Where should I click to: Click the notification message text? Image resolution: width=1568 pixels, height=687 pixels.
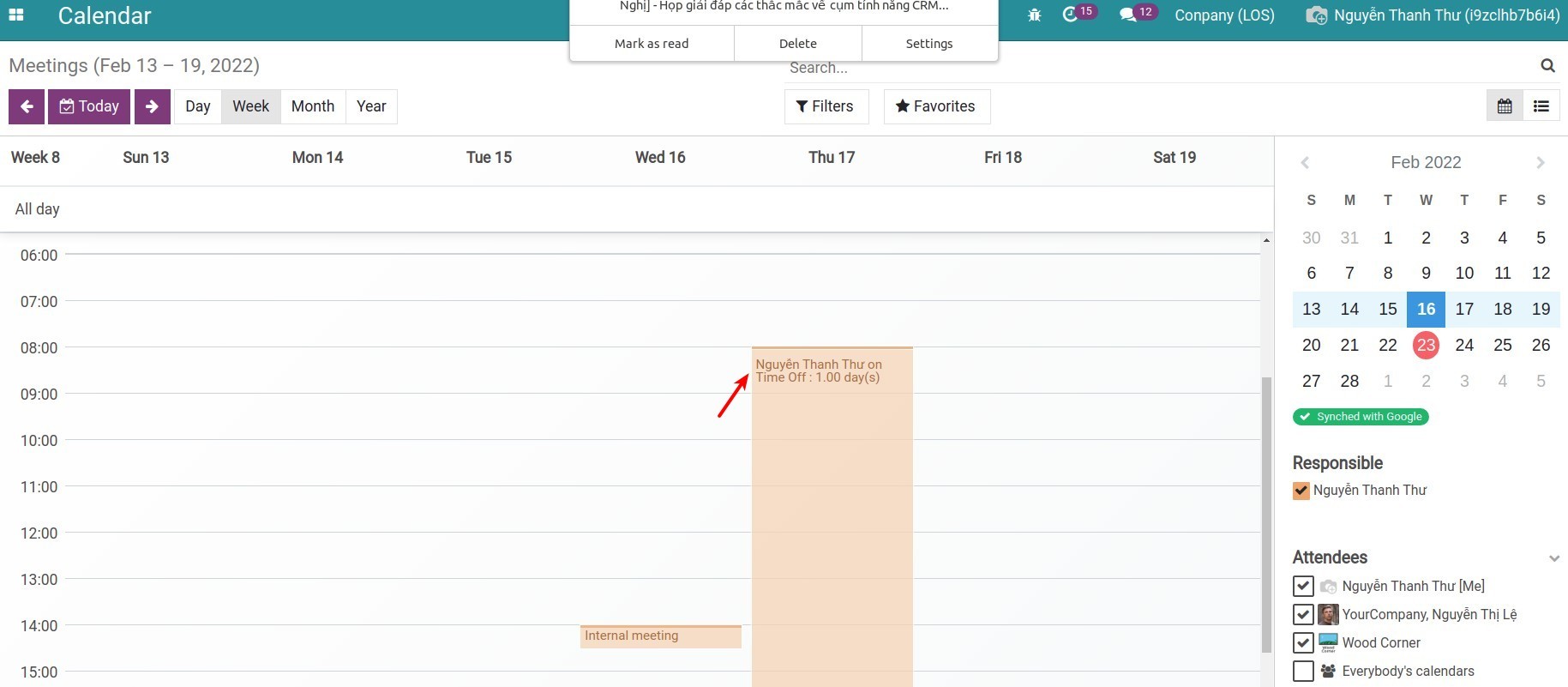tap(784, 7)
